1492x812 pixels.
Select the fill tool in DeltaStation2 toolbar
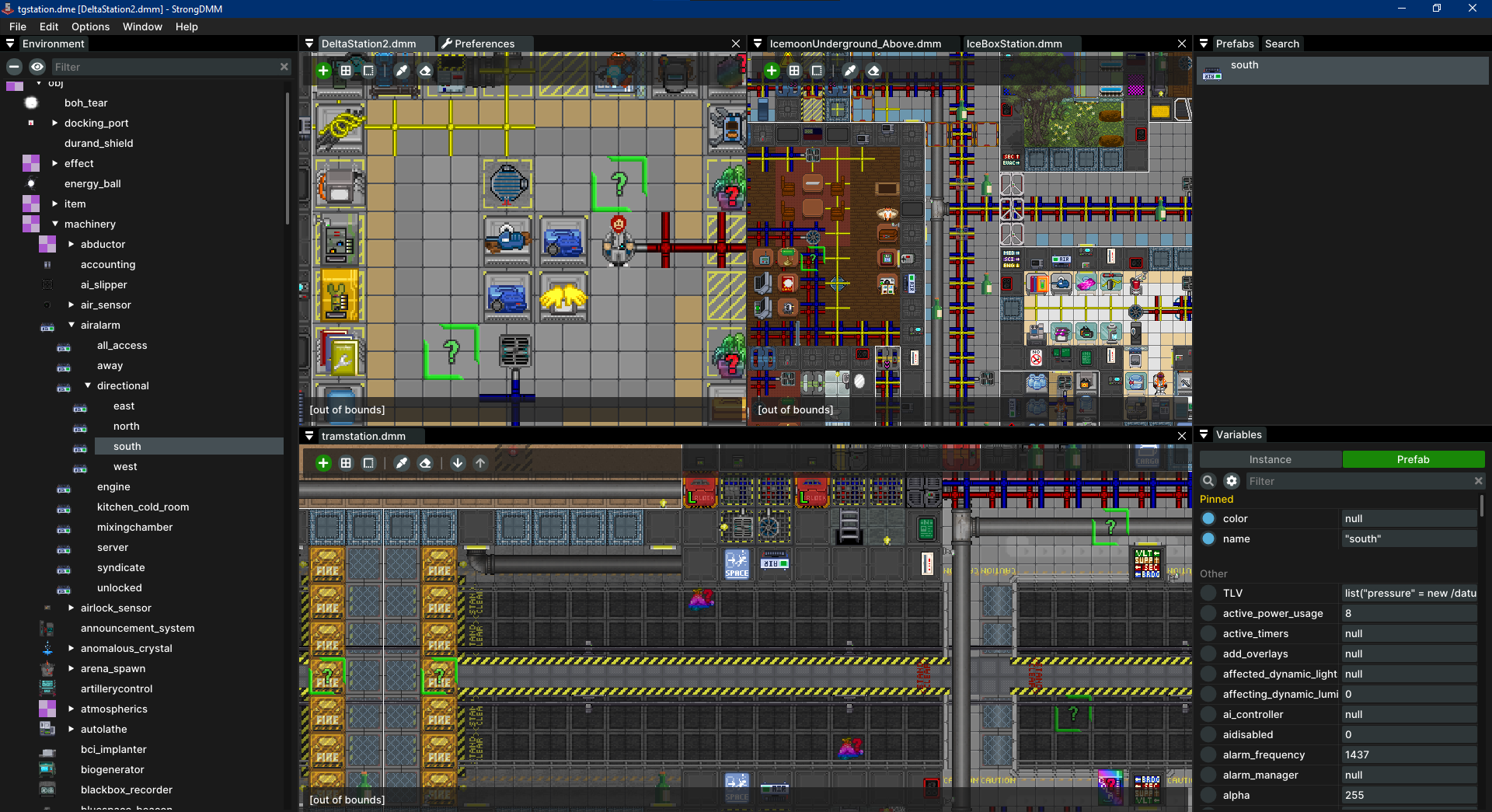tap(346, 71)
